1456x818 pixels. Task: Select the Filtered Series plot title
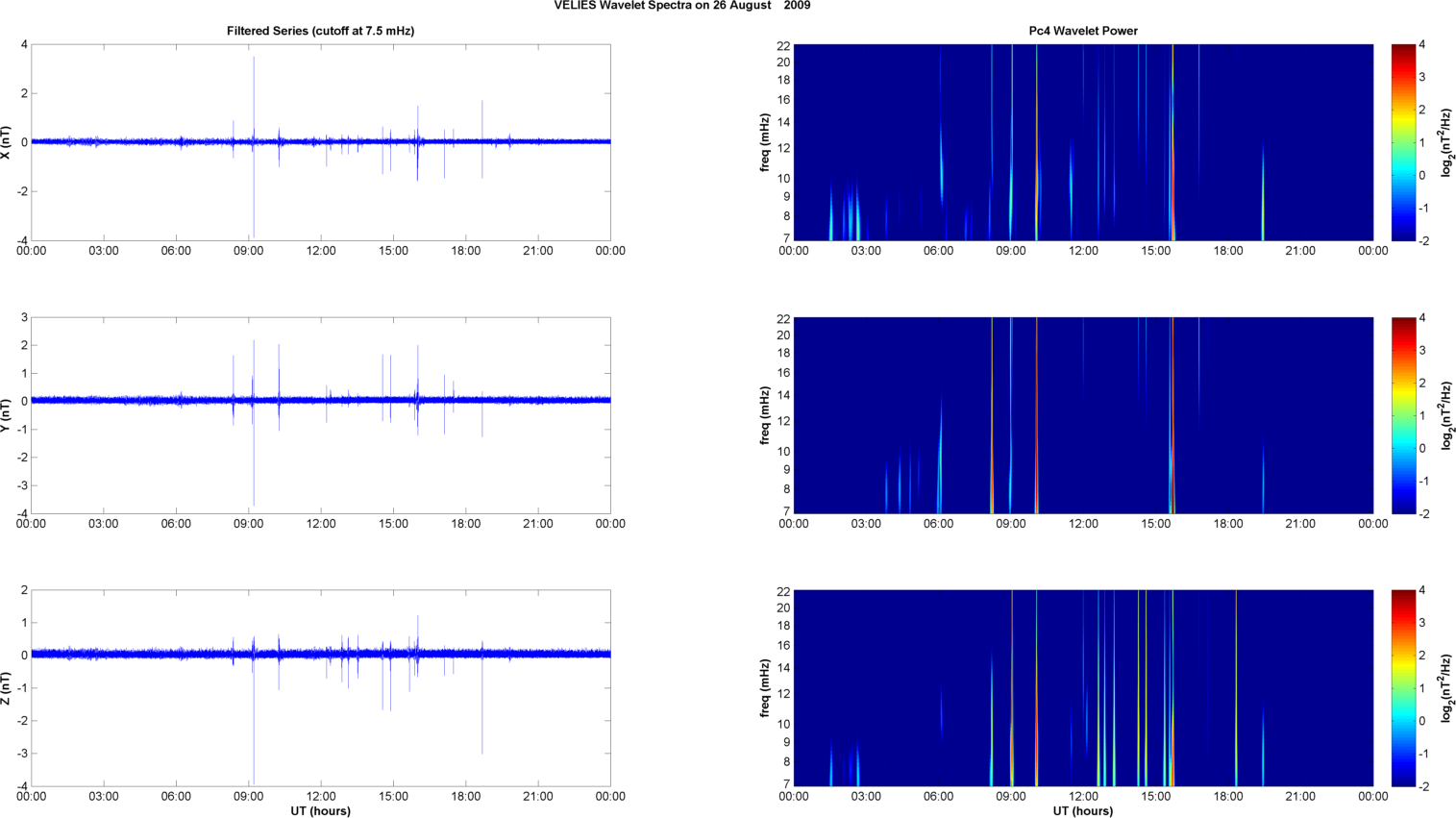320,31
